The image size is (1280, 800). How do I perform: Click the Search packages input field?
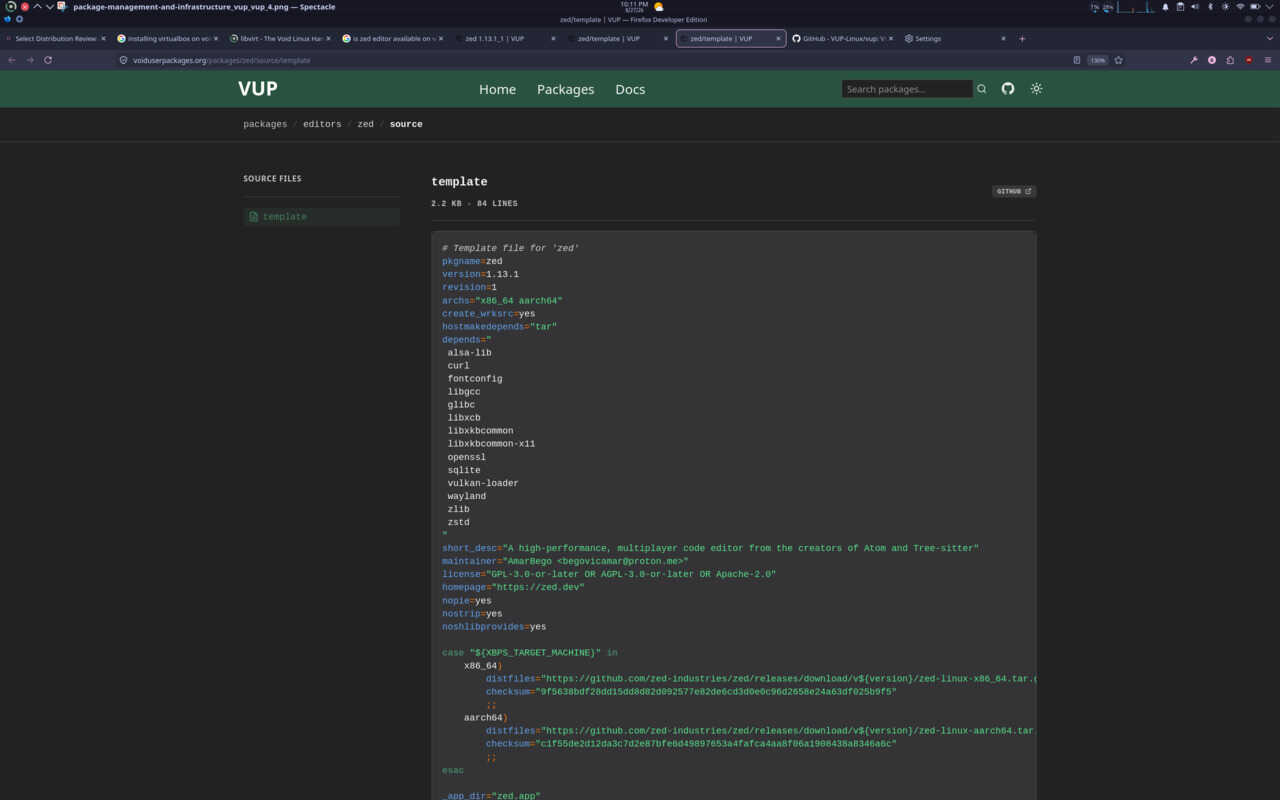click(x=907, y=89)
